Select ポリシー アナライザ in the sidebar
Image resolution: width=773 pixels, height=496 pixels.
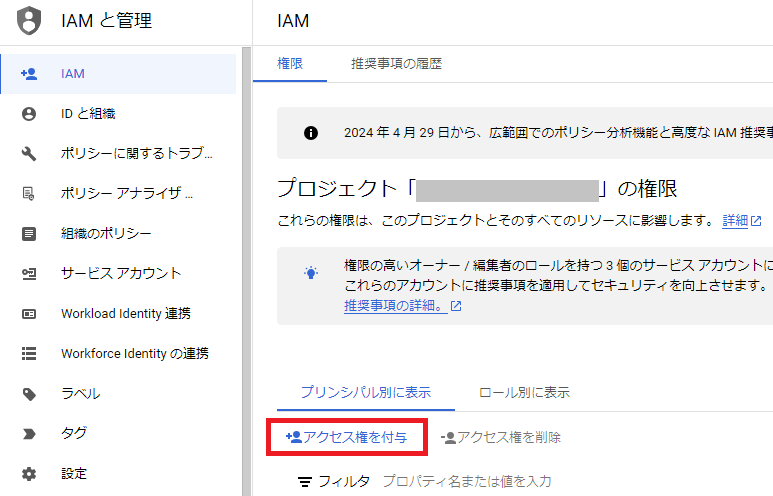pyautogui.click(x=118, y=194)
